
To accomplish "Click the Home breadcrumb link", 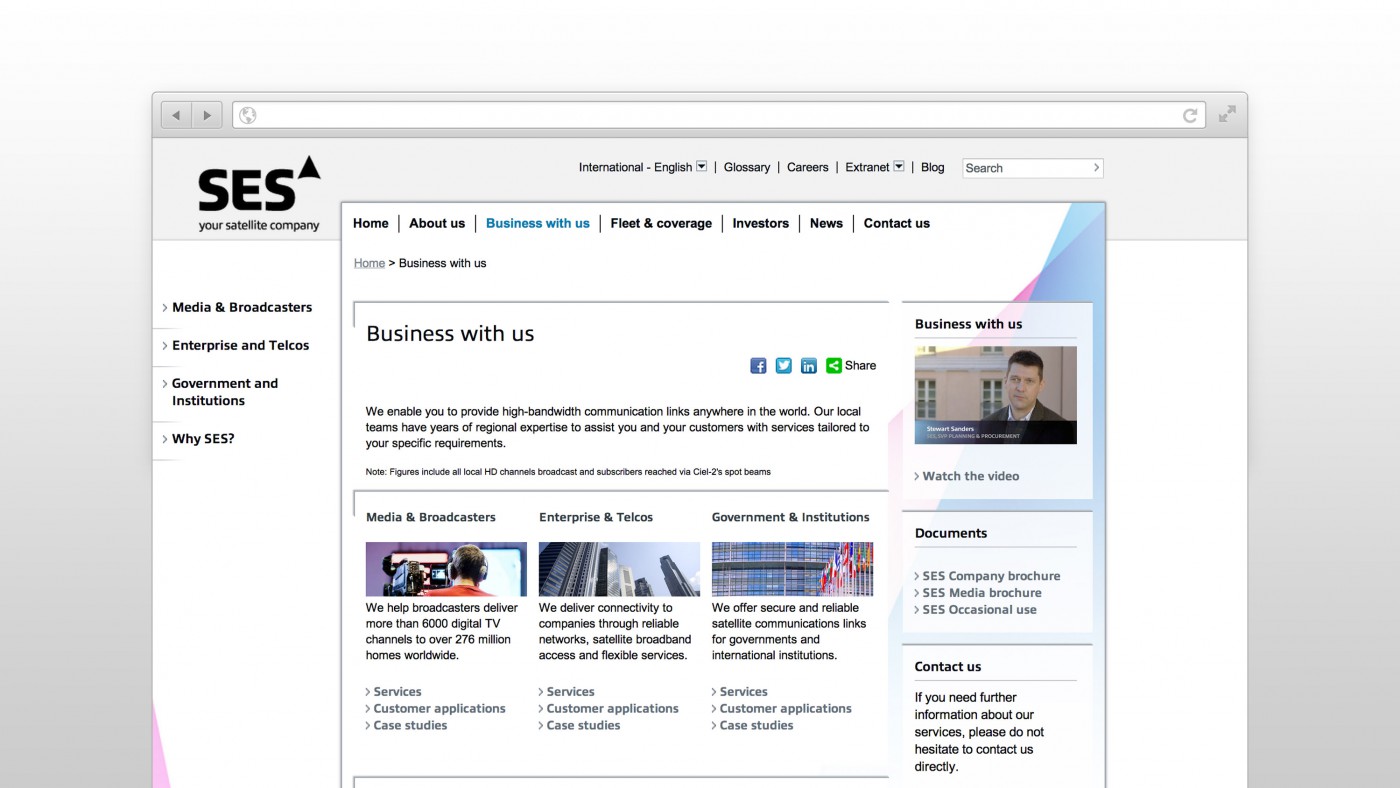I will 369,263.
